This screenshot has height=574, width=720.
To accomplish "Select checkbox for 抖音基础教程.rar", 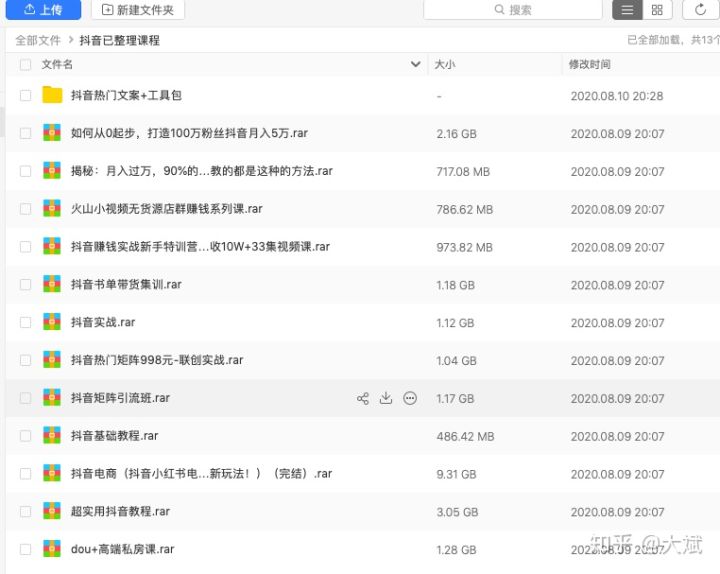I will coord(26,436).
